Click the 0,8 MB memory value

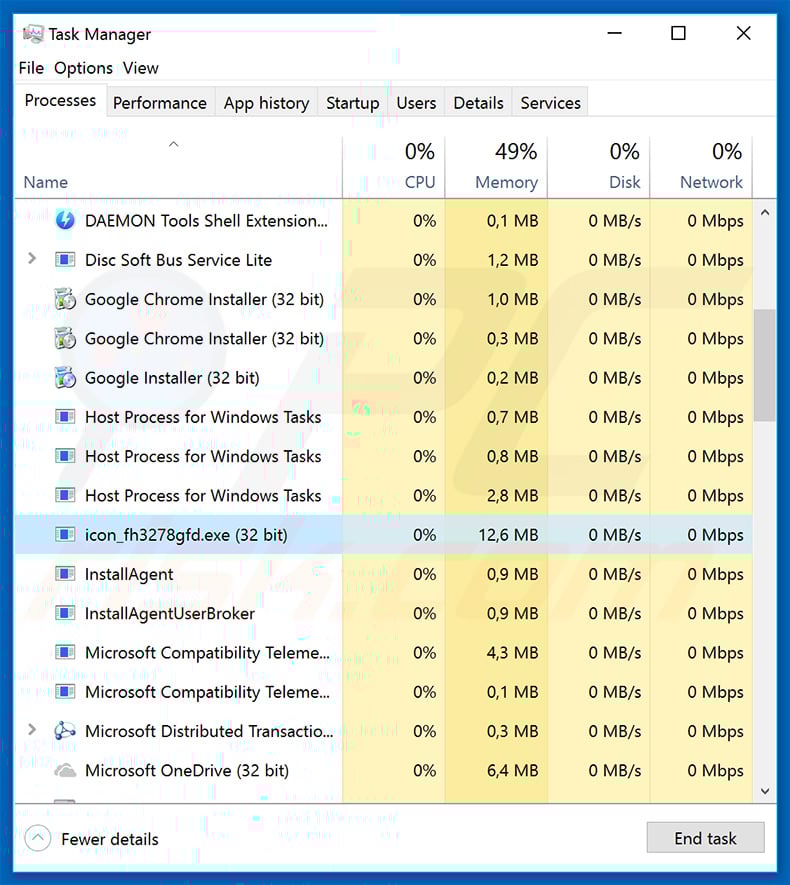(512, 456)
